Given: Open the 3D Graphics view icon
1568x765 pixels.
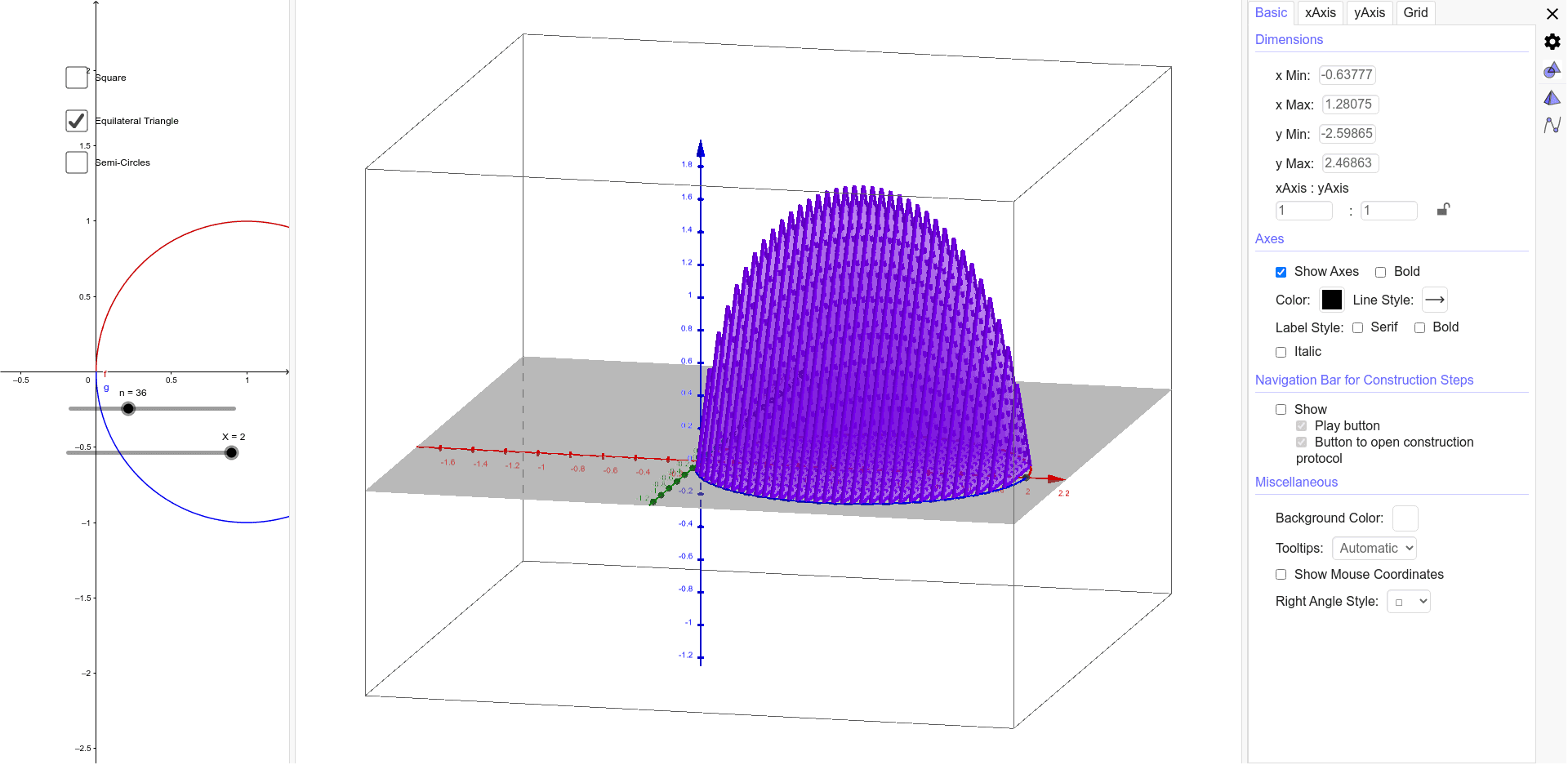Looking at the screenshot, I should (1552, 97).
